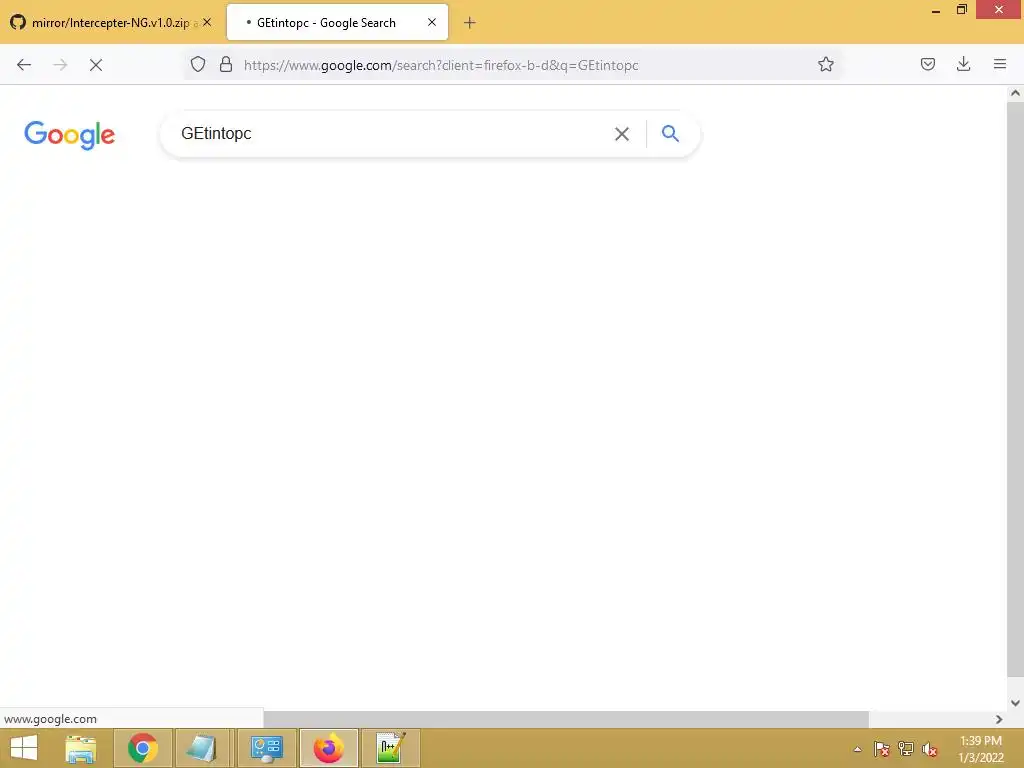Image resolution: width=1024 pixels, height=768 pixels.
Task: Stop loading the page
Action: click(x=96, y=65)
